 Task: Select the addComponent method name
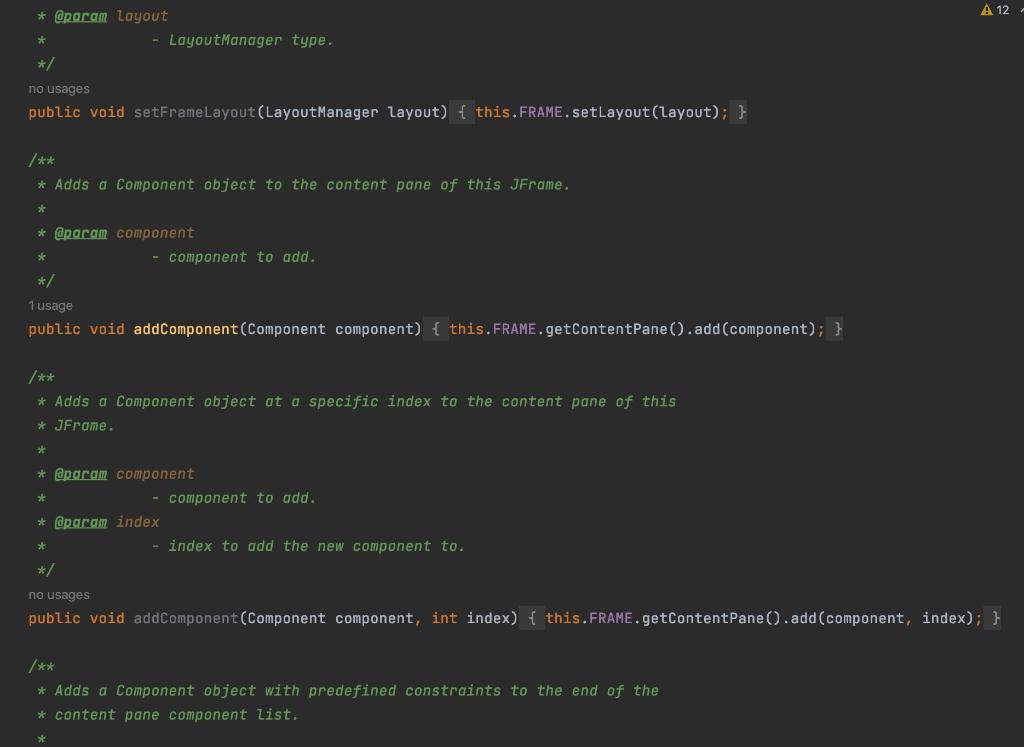[184, 328]
